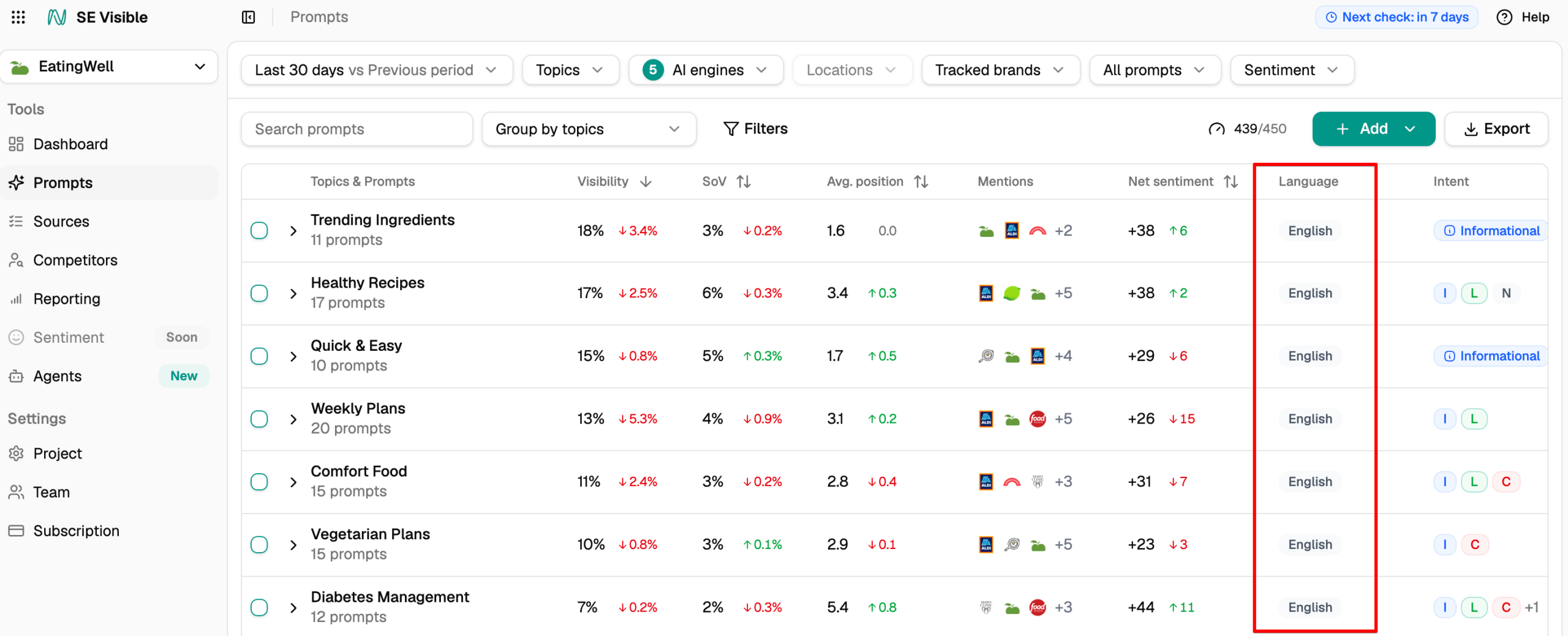This screenshot has width=1568, height=636.
Task: Open the apps grid launcher icon
Action: tap(18, 17)
